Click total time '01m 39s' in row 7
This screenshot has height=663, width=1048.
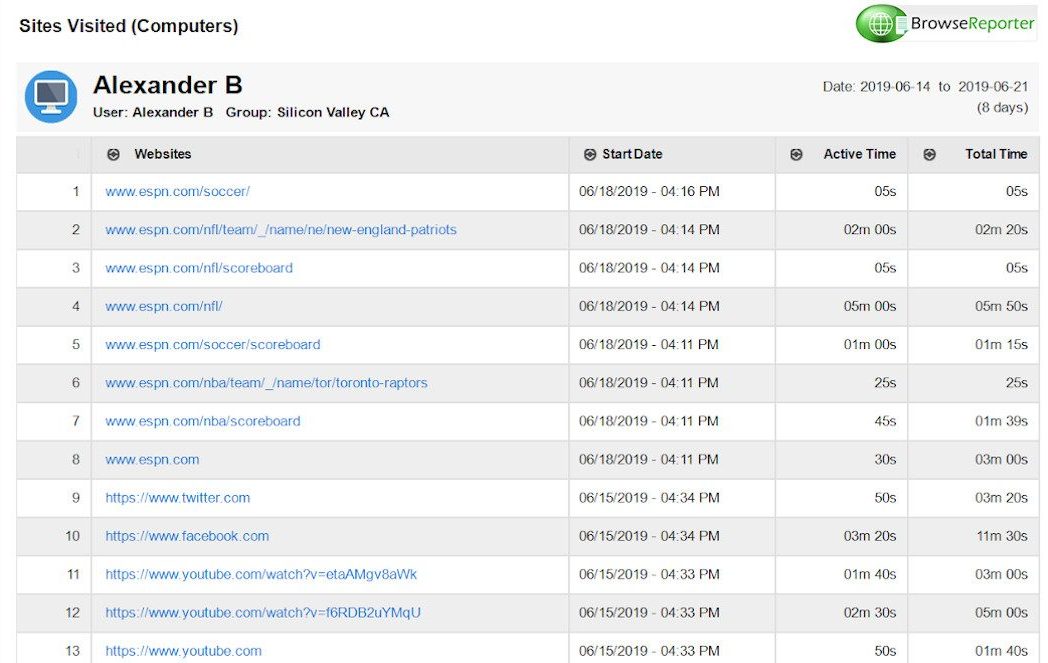pos(1001,421)
